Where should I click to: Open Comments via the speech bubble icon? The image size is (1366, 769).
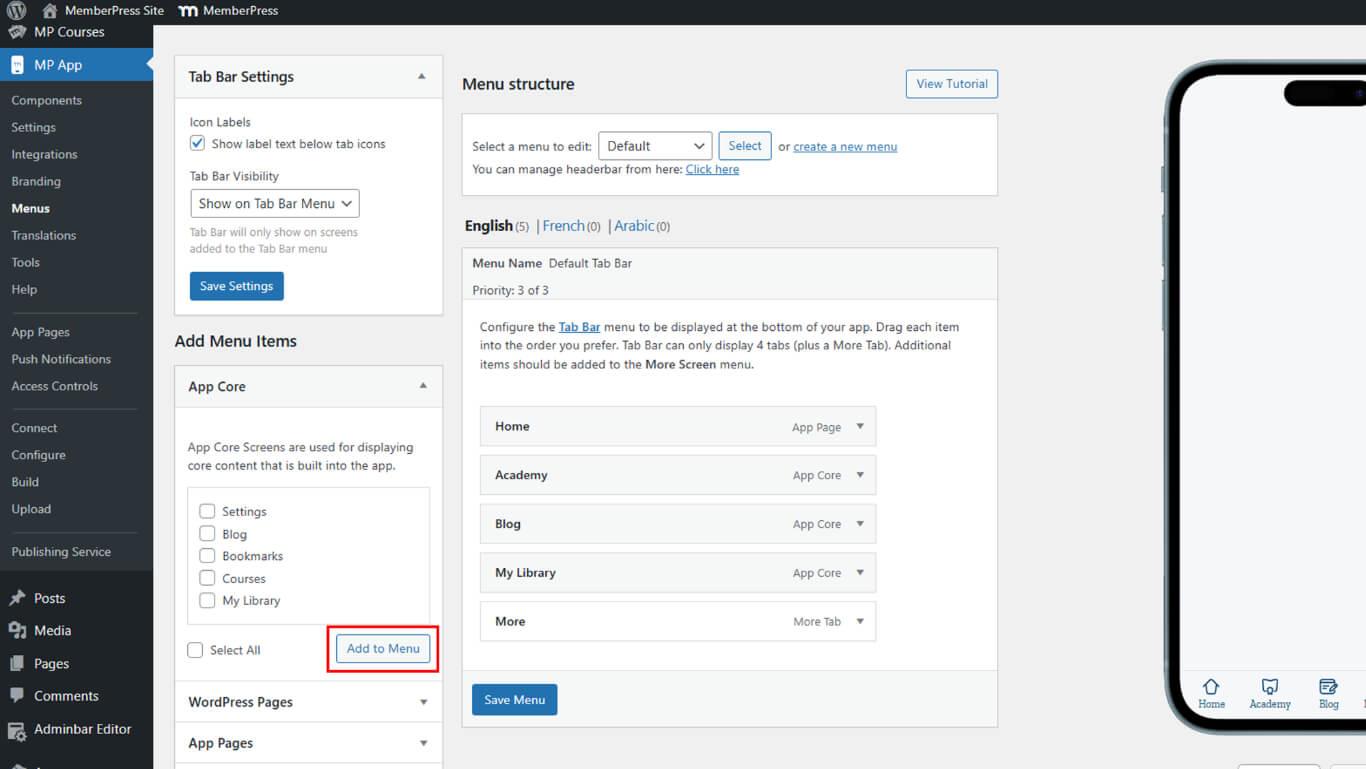tap(17, 696)
